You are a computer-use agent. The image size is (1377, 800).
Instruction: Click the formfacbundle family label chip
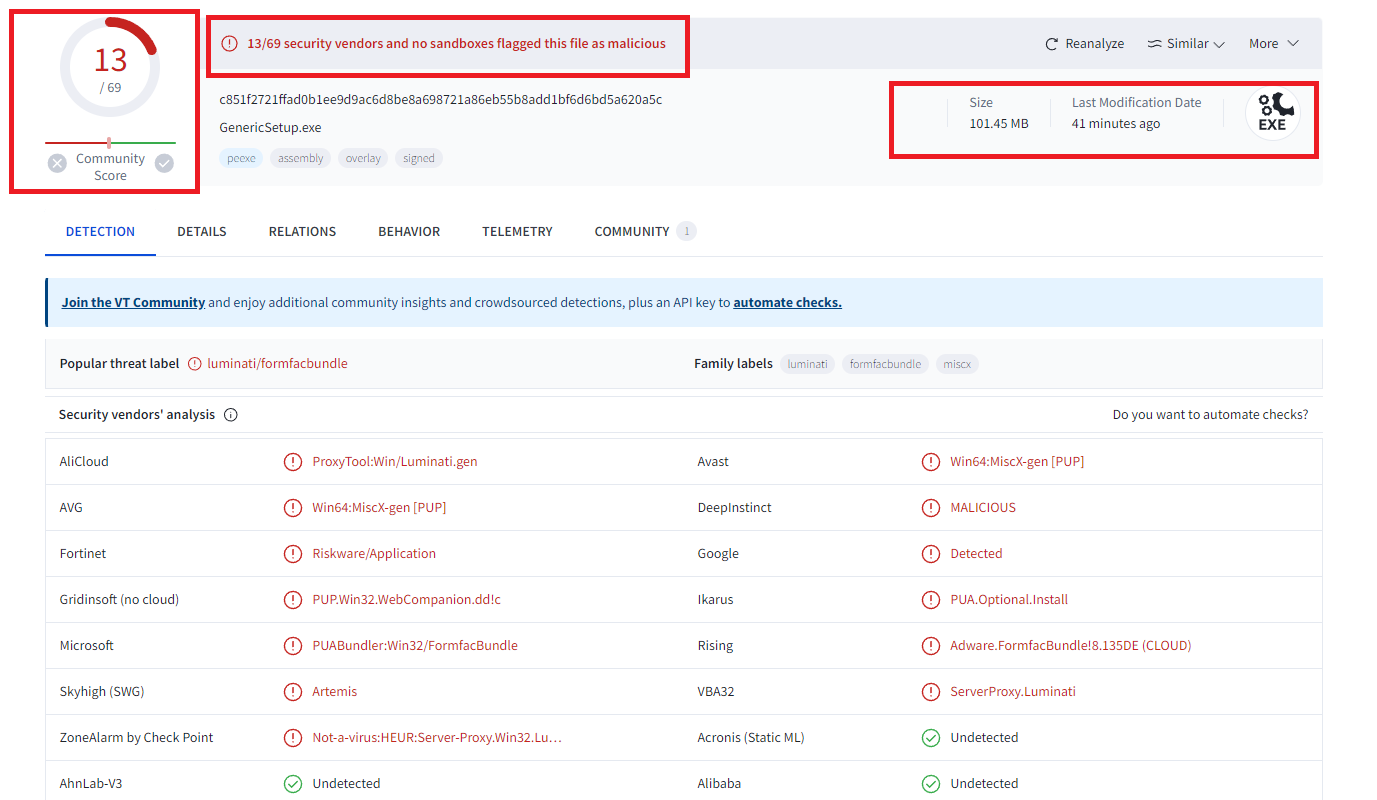(885, 364)
